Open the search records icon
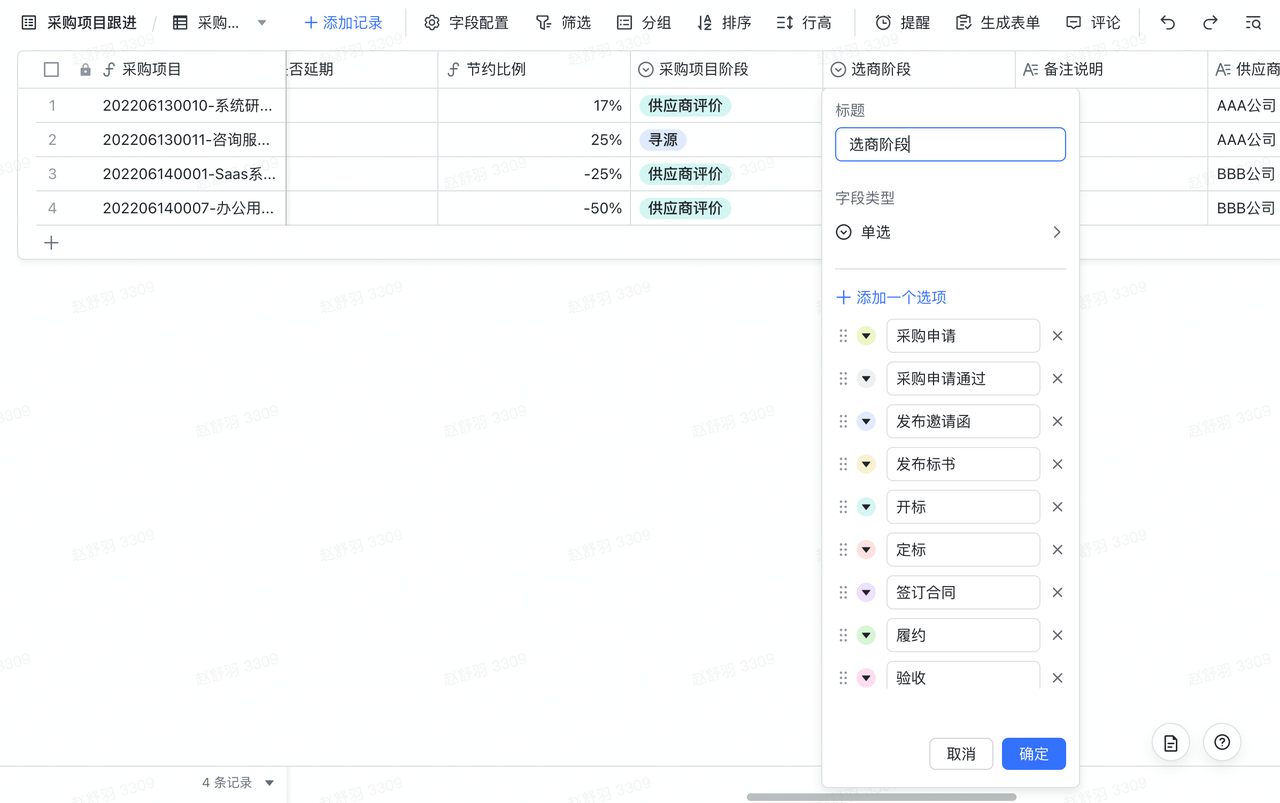The height and width of the screenshot is (803, 1280). coord(1253,22)
